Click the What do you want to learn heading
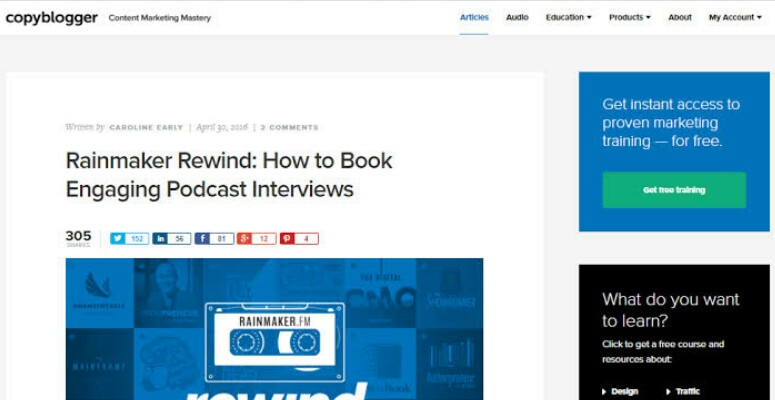Screen dimensions: 775x400 click(671, 310)
